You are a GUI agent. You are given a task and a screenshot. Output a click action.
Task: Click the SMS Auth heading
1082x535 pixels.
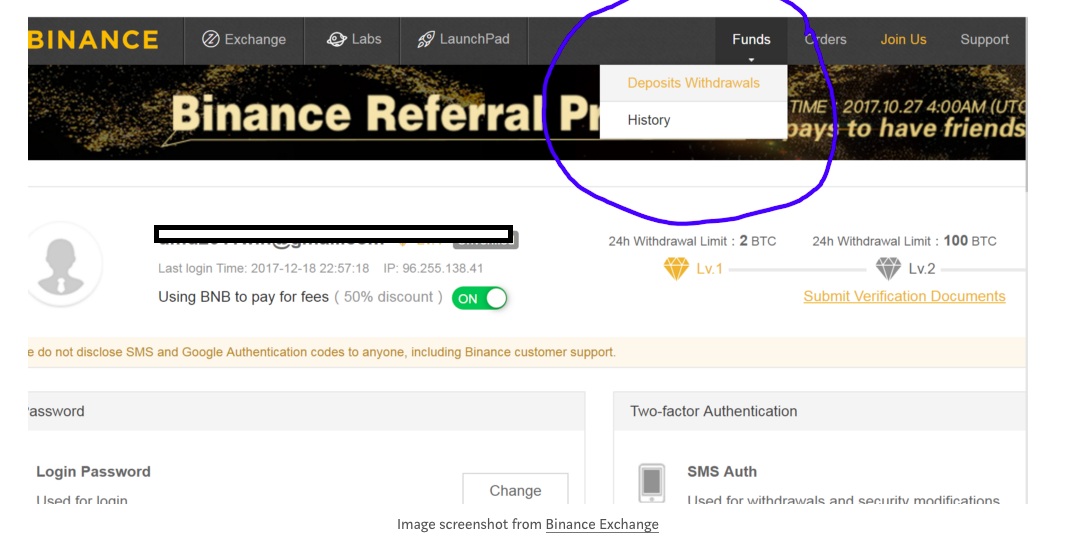click(x=722, y=472)
